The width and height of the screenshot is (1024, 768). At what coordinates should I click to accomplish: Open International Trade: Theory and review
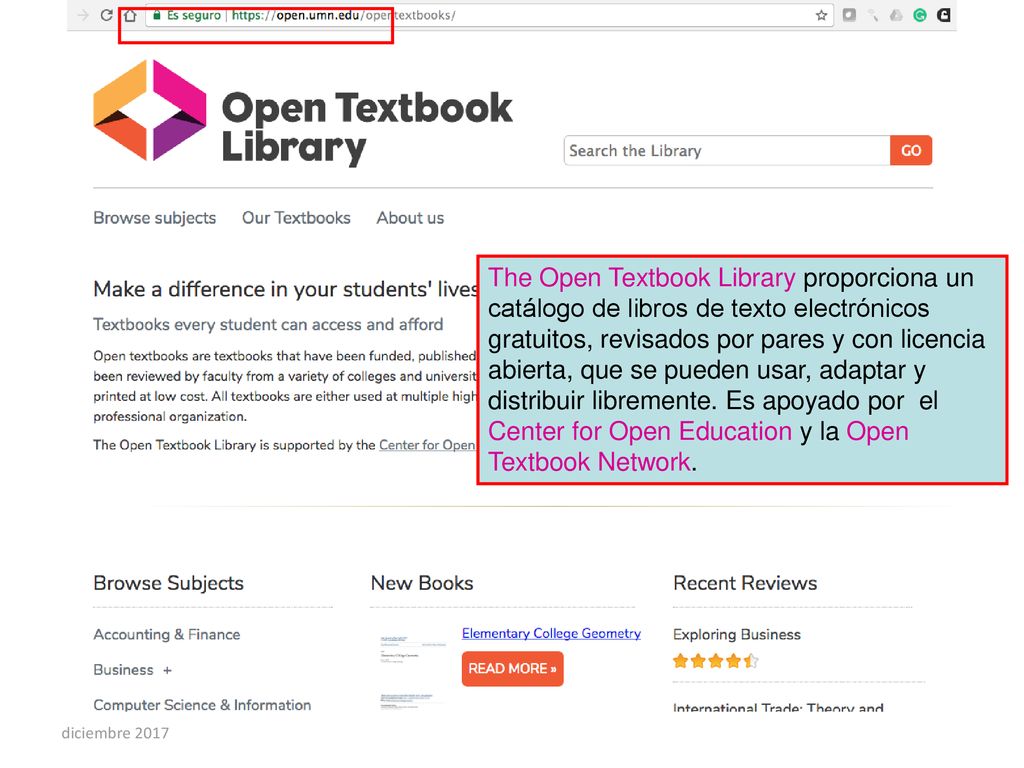pyautogui.click(x=778, y=707)
